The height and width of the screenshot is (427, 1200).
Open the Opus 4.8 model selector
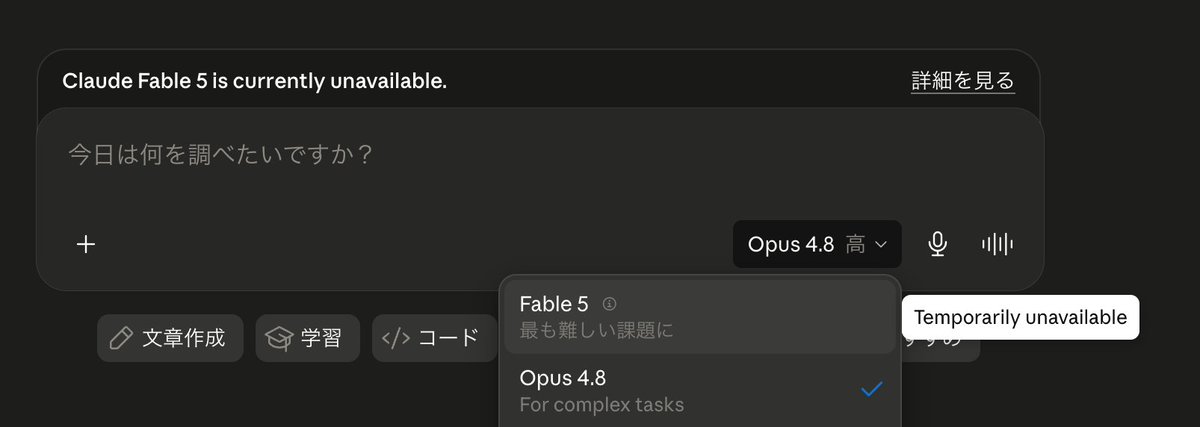click(x=817, y=244)
